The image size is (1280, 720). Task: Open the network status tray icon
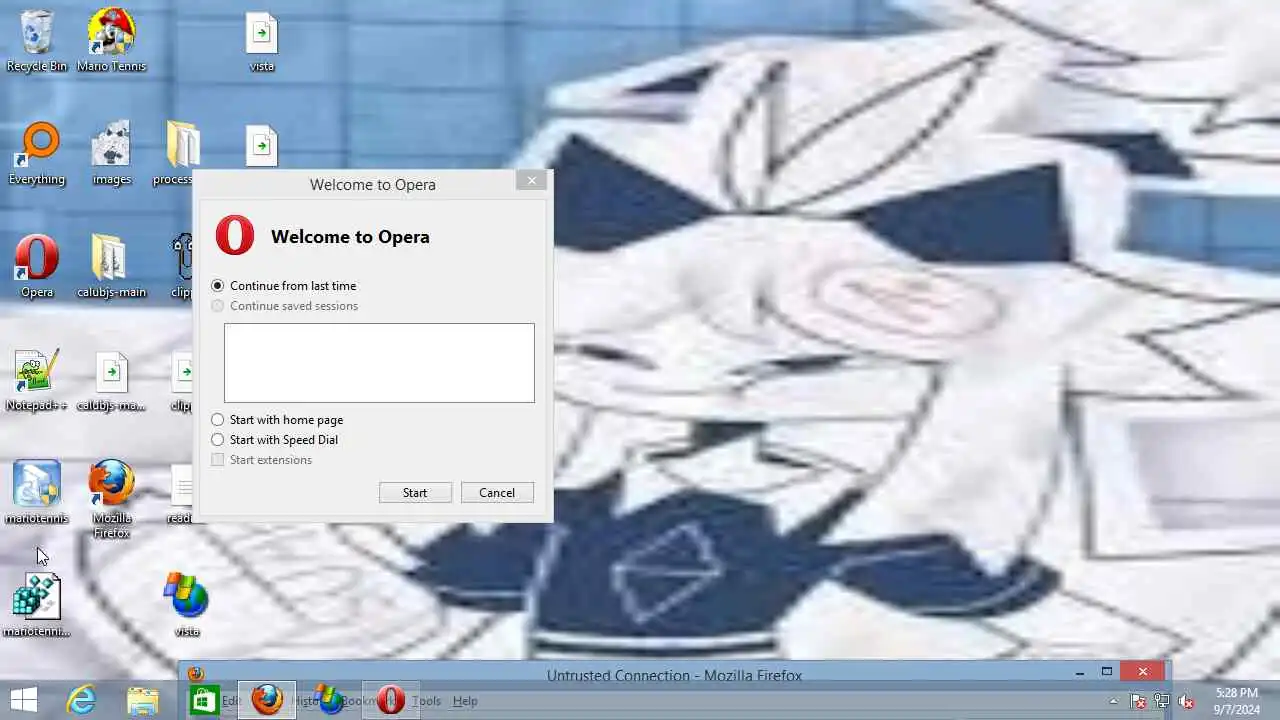tap(1162, 701)
